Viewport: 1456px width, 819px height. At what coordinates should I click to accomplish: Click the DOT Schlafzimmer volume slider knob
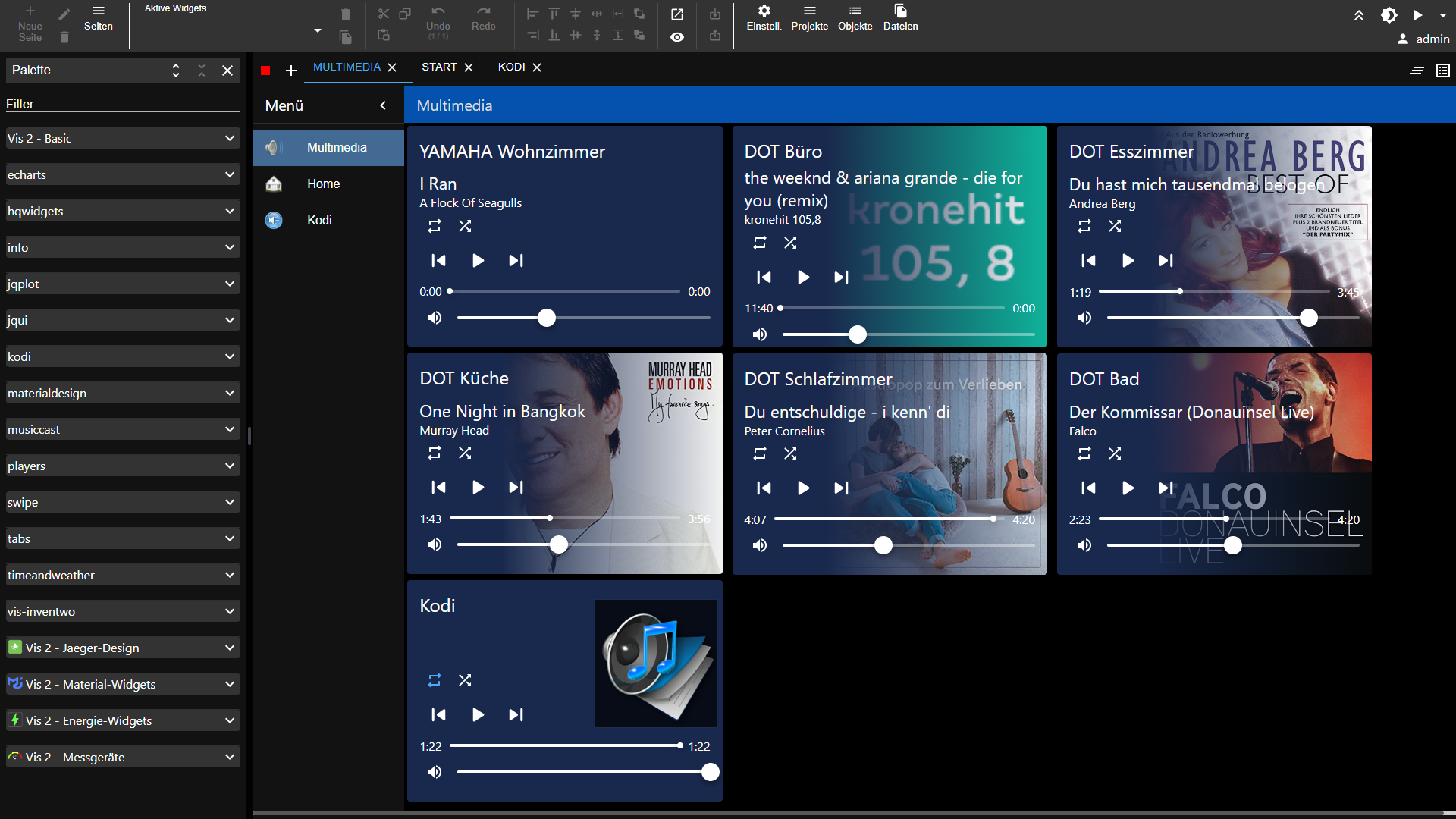[883, 545]
